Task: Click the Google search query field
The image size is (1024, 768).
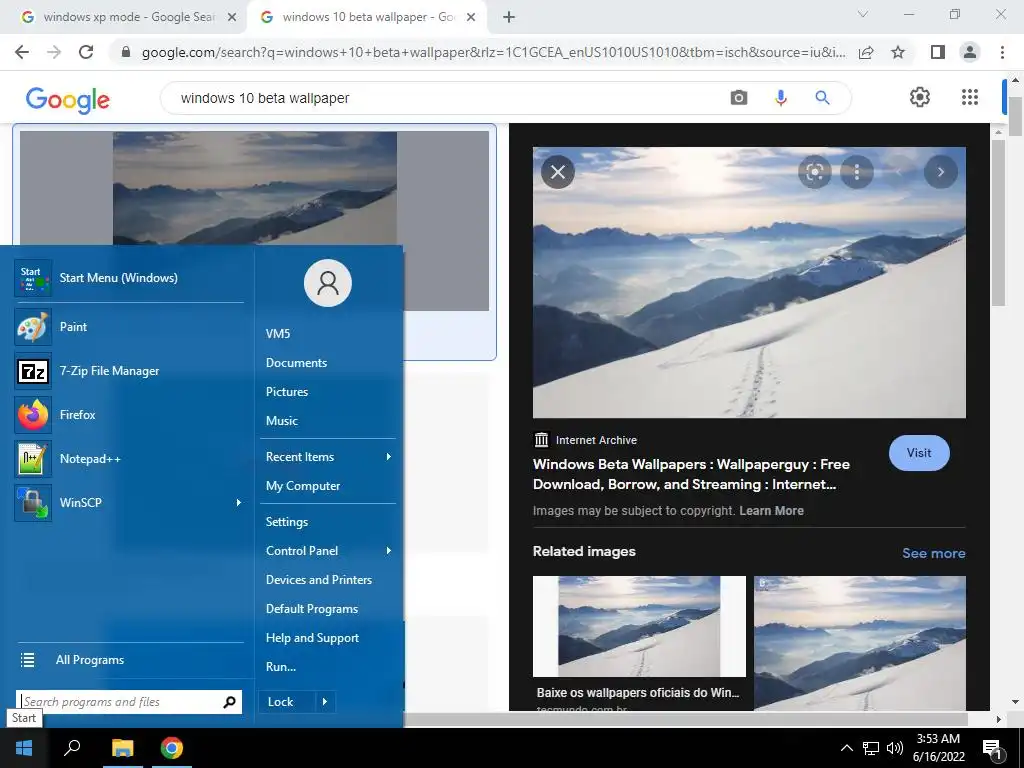Action: click(x=444, y=98)
